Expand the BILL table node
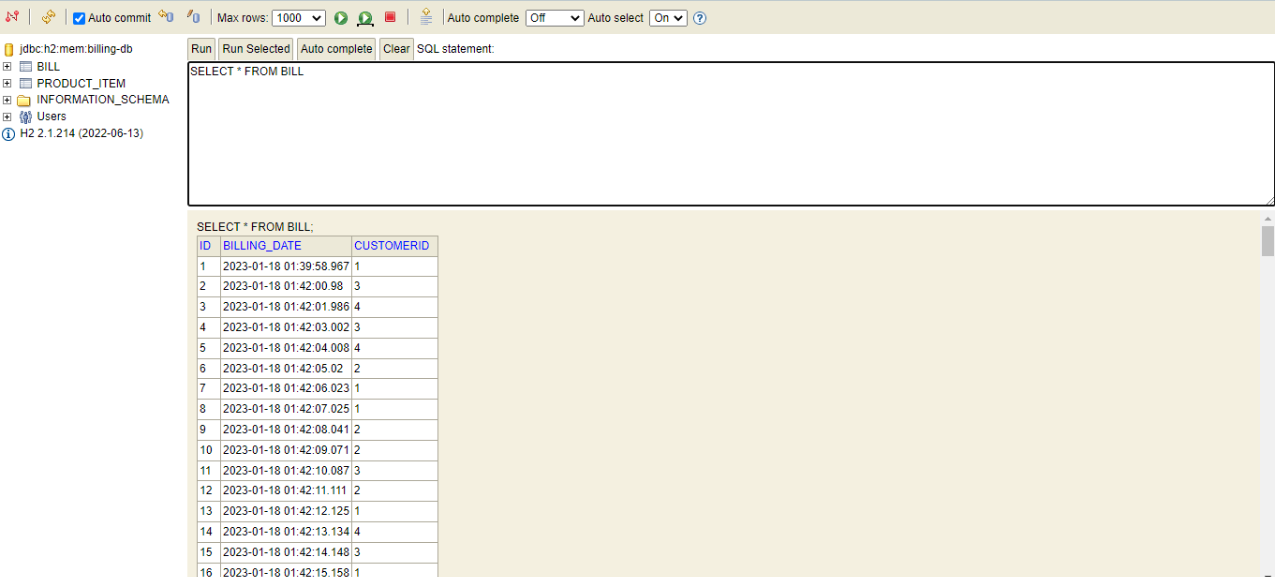Viewport: 1275px width, 577px height. coord(7,67)
